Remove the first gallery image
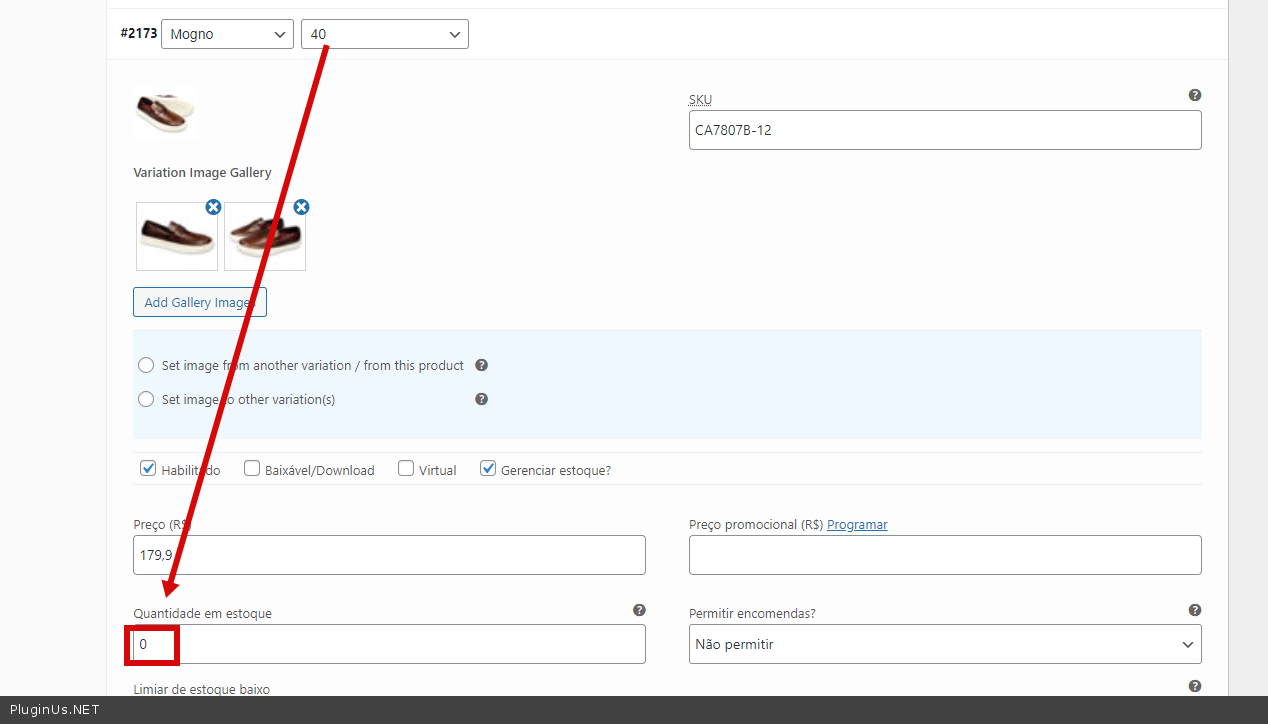This screenshot has height=724, width=1268. [x=213, y=207]
